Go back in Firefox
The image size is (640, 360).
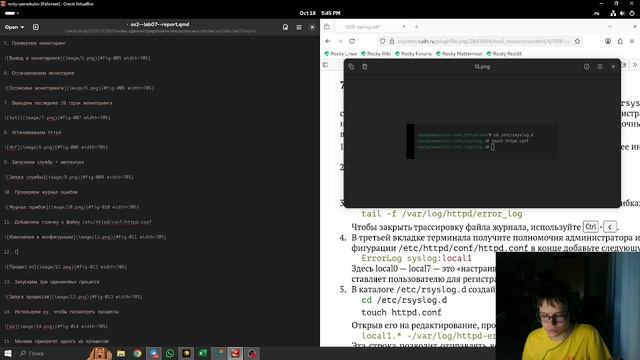click(328, 41)
